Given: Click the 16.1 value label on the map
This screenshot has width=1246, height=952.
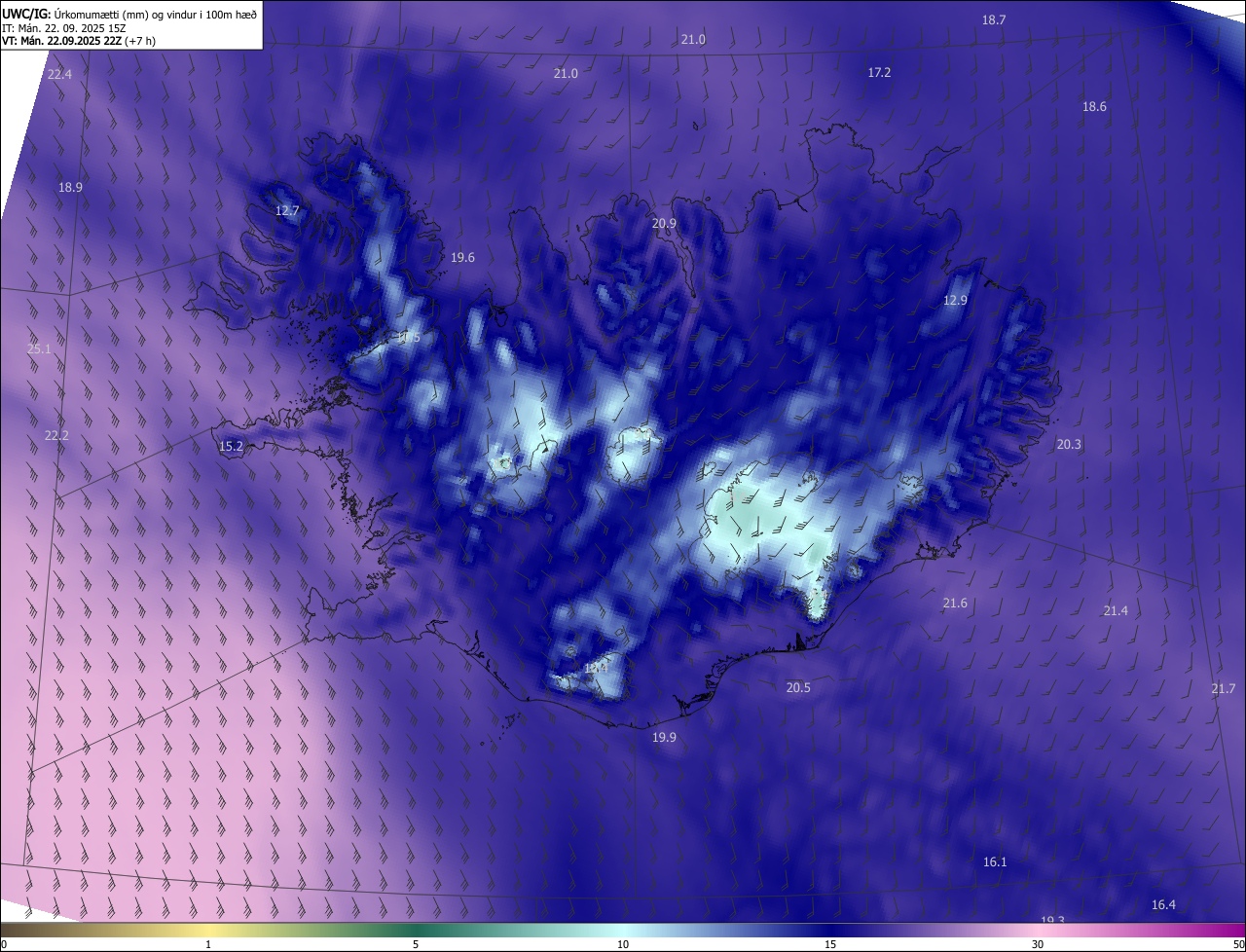Looking at the screenshot, I should (x=995, y=861).
